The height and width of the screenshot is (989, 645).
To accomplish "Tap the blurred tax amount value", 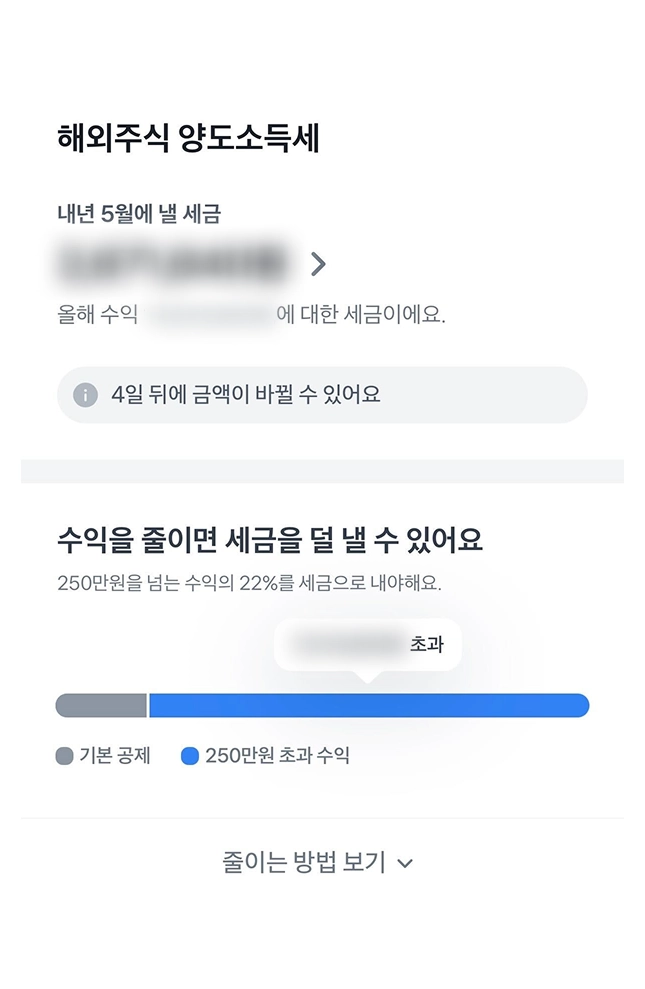I will (171, 264).
